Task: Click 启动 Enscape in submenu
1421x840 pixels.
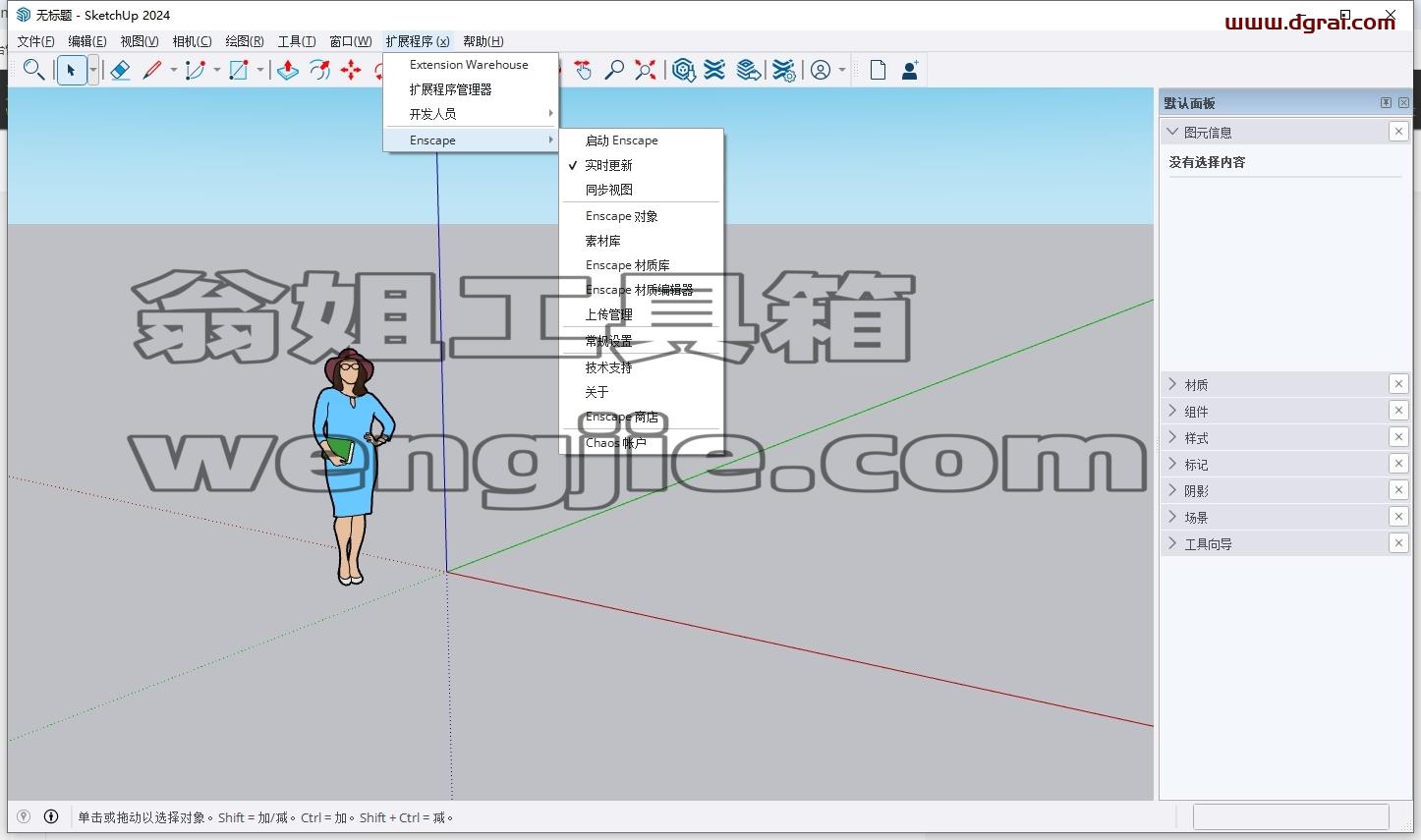Action: coord(641,140)
